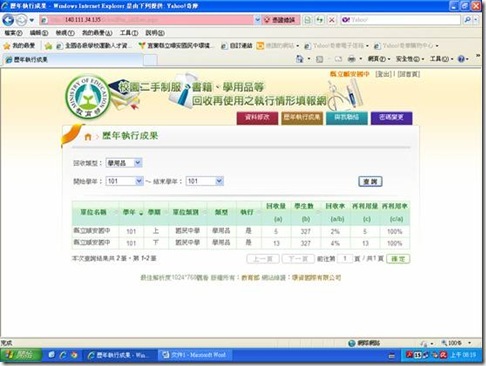Open the Help (說明) menu
The width and height of the screenshot is (486, 366).
click(x=155, y=33)
